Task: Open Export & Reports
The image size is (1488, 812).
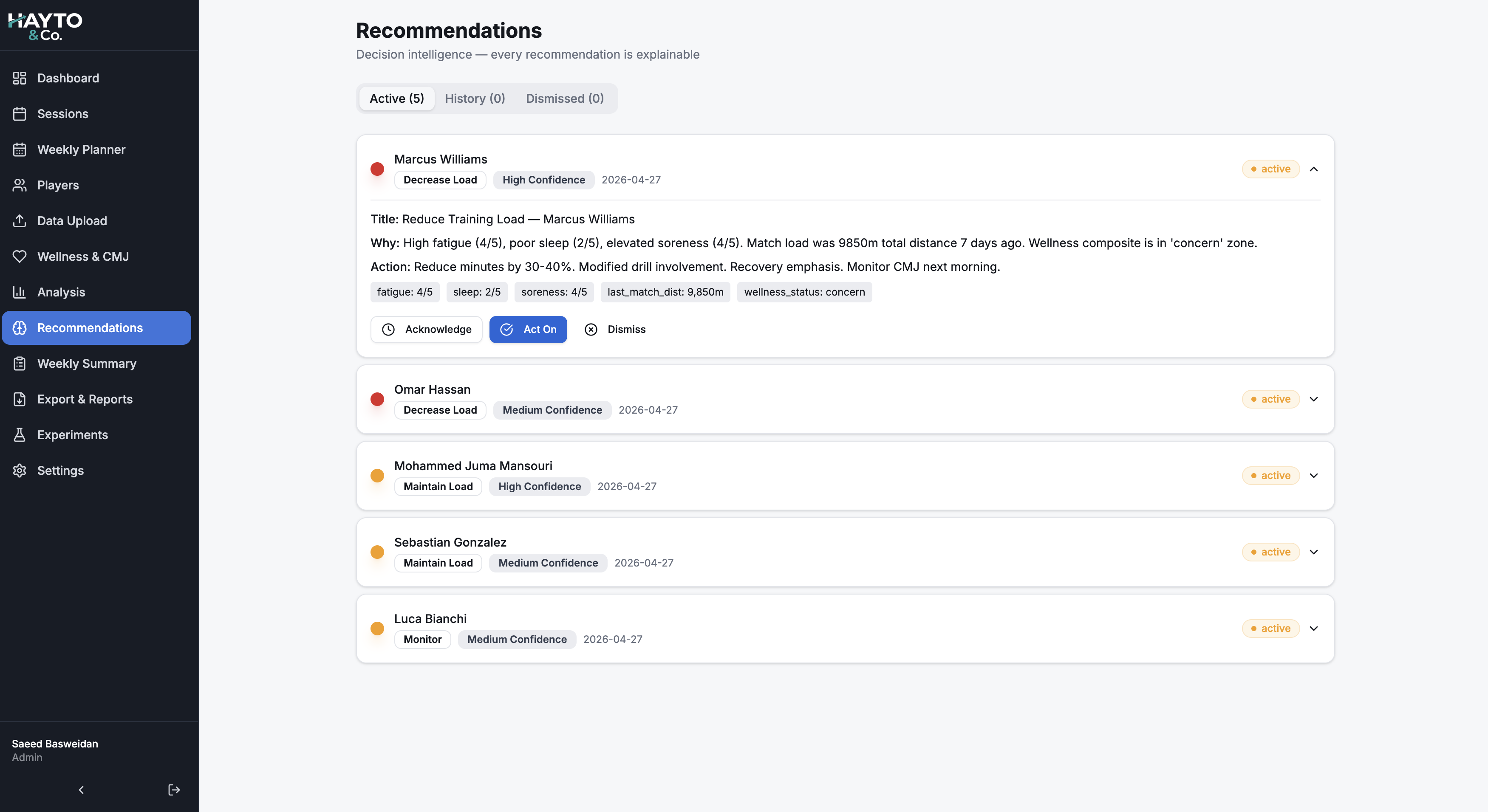Action: (96, 399)
